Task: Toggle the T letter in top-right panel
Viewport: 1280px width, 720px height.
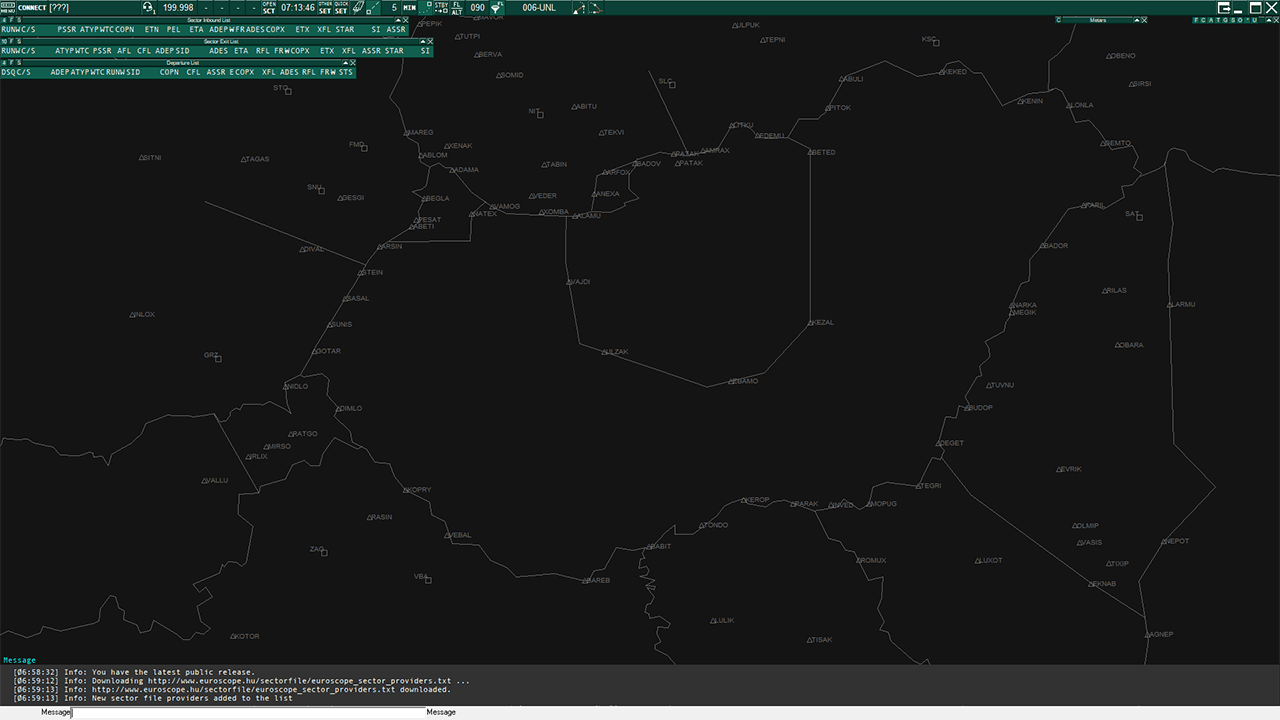Action: point(1218,20)
